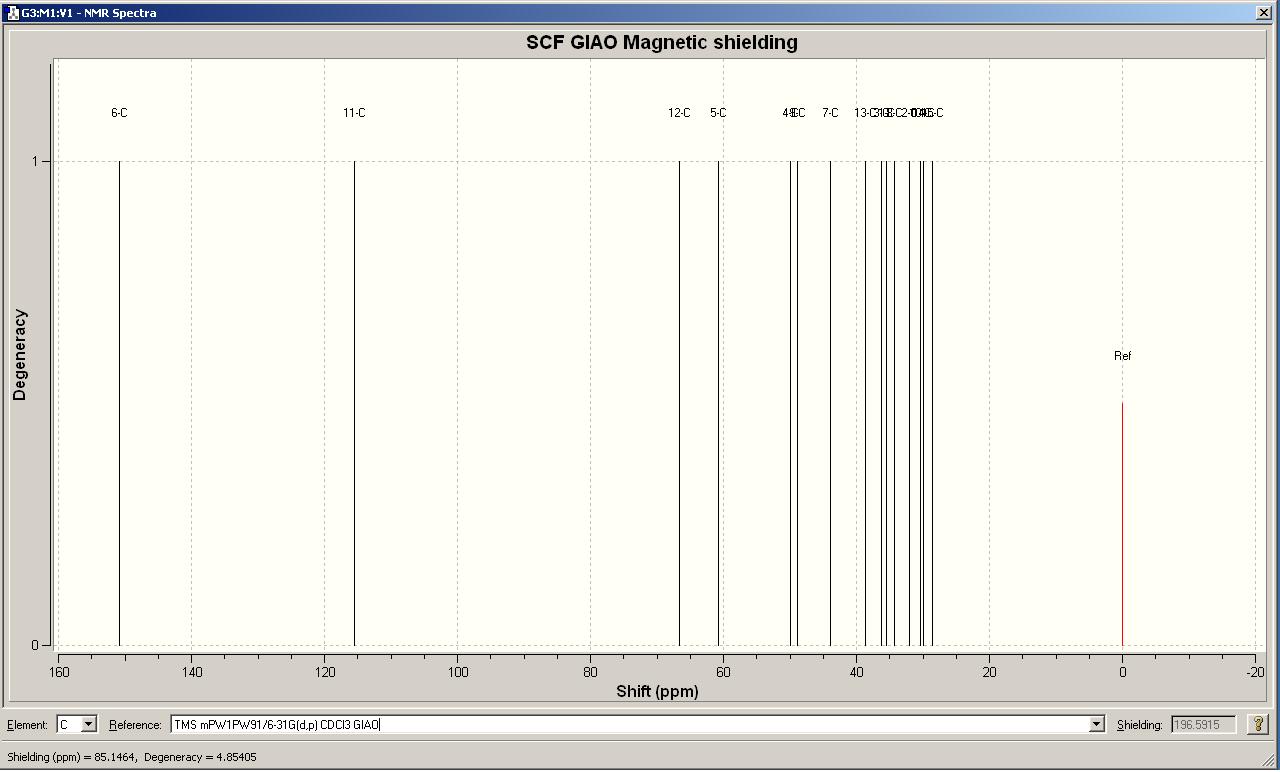Click the 20 tick on shift axis
This screenshot has height=772, width=1280.
(989, 672)
